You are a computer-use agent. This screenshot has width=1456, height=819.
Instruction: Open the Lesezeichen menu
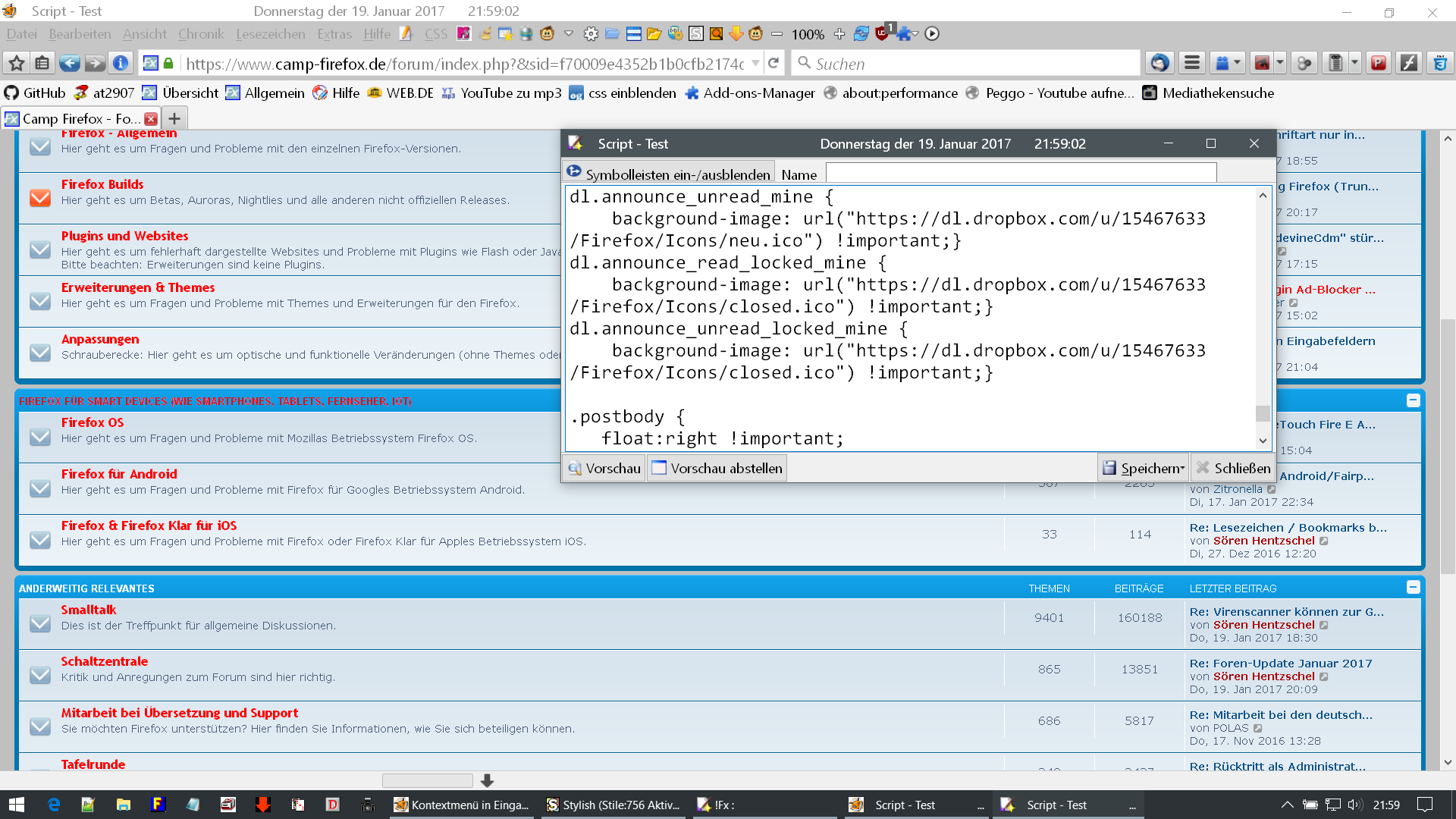coord(270,34)
